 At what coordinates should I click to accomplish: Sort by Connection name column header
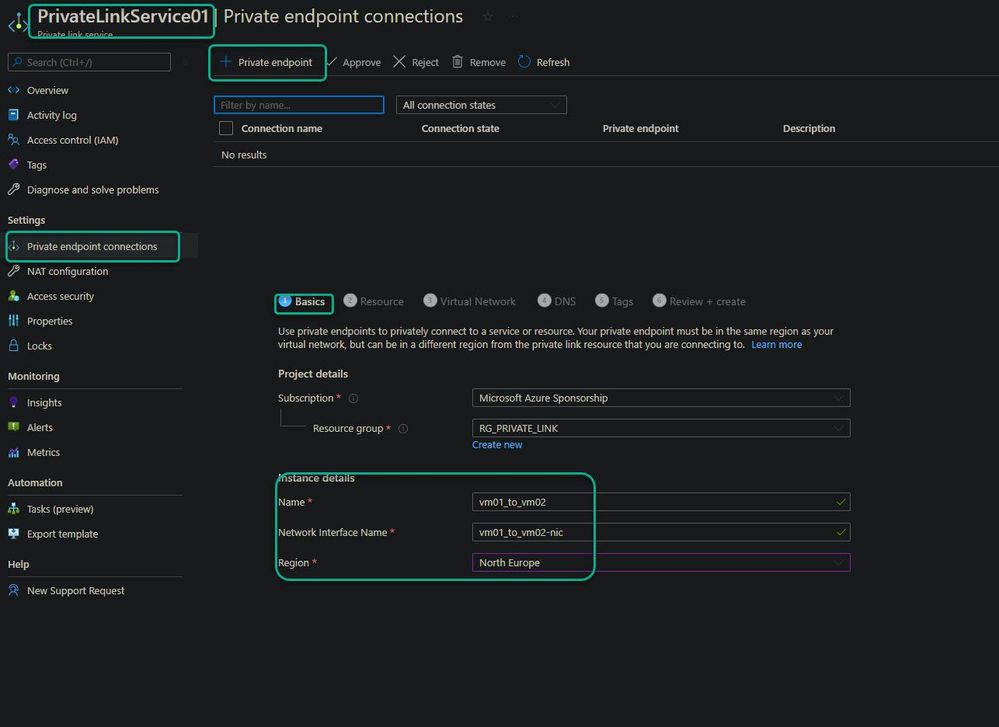tap(282, 128)
